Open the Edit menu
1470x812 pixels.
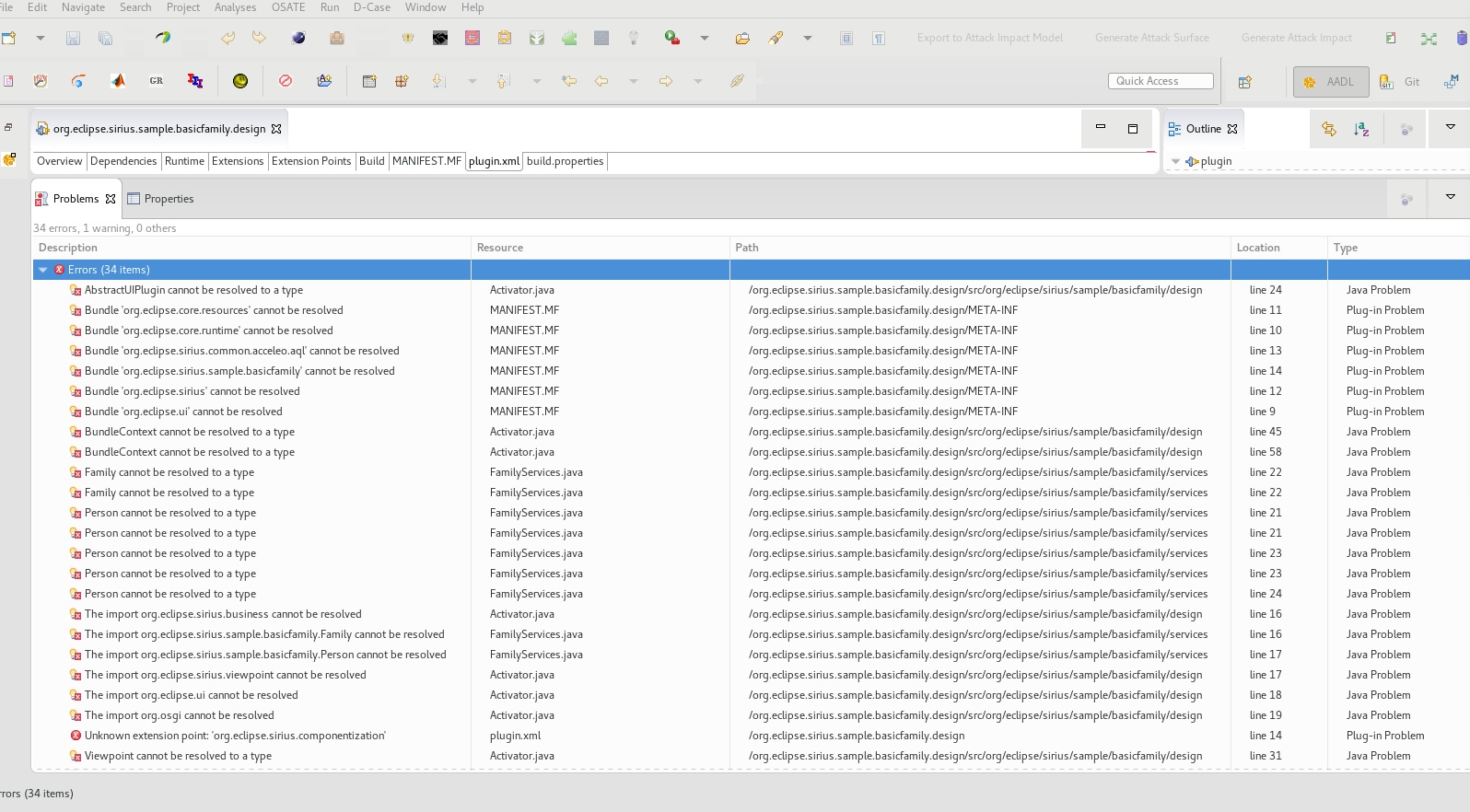(x=38, y=7)
